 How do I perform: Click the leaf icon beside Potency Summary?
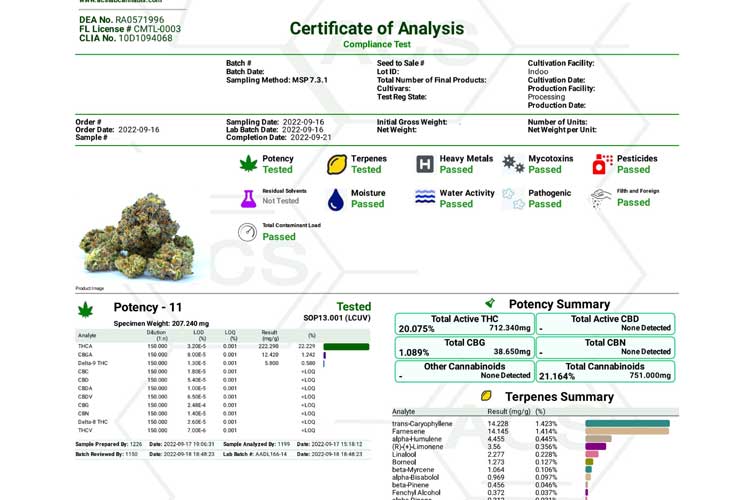point(490,303)
